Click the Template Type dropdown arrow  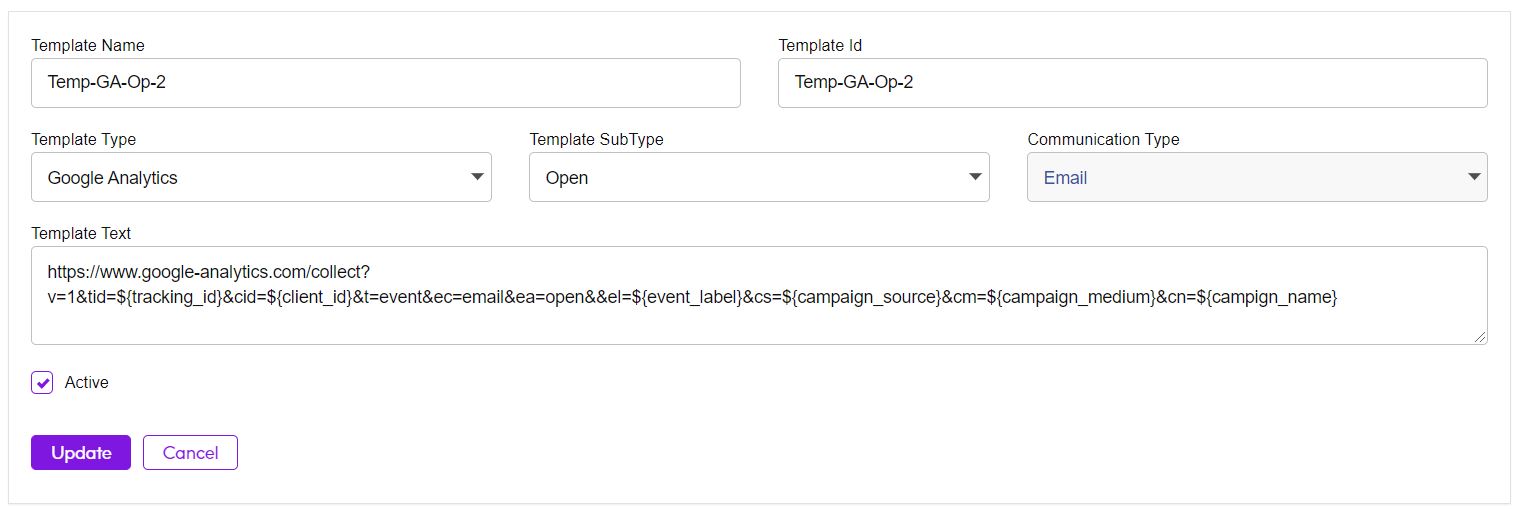coord(476,177)
